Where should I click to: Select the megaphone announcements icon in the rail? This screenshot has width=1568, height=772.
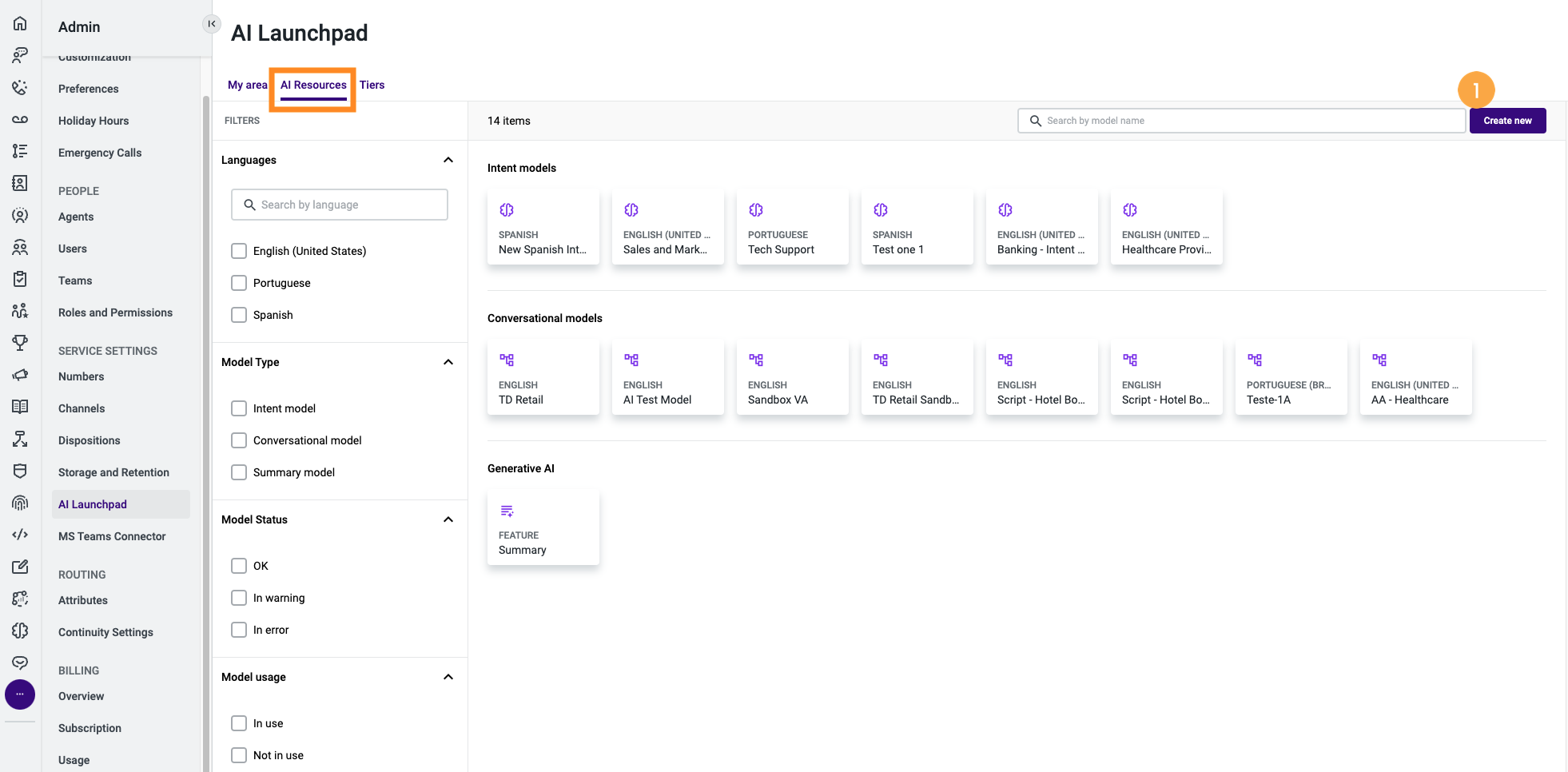[20, 375]
